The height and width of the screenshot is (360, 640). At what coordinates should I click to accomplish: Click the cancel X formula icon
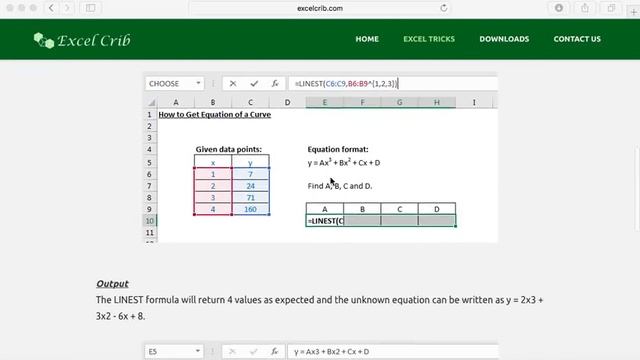233,83
